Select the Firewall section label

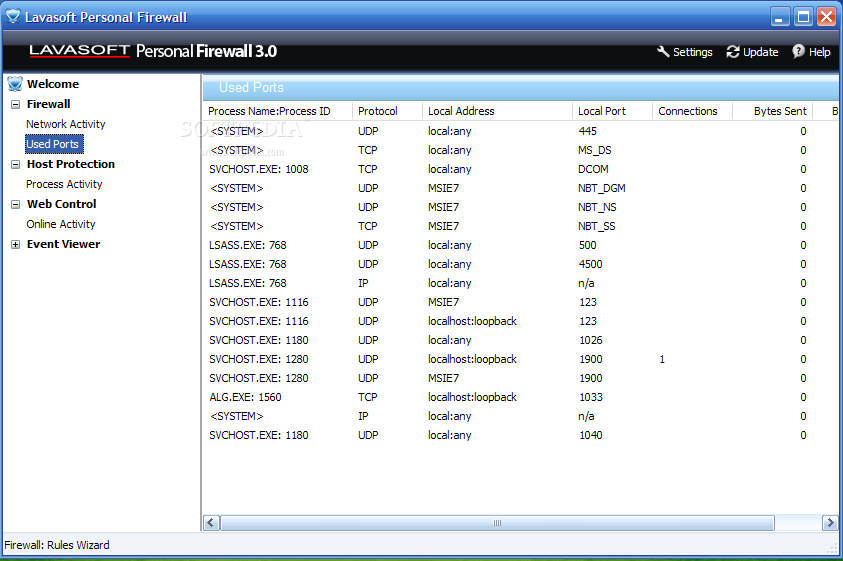[x=48, y=104]
